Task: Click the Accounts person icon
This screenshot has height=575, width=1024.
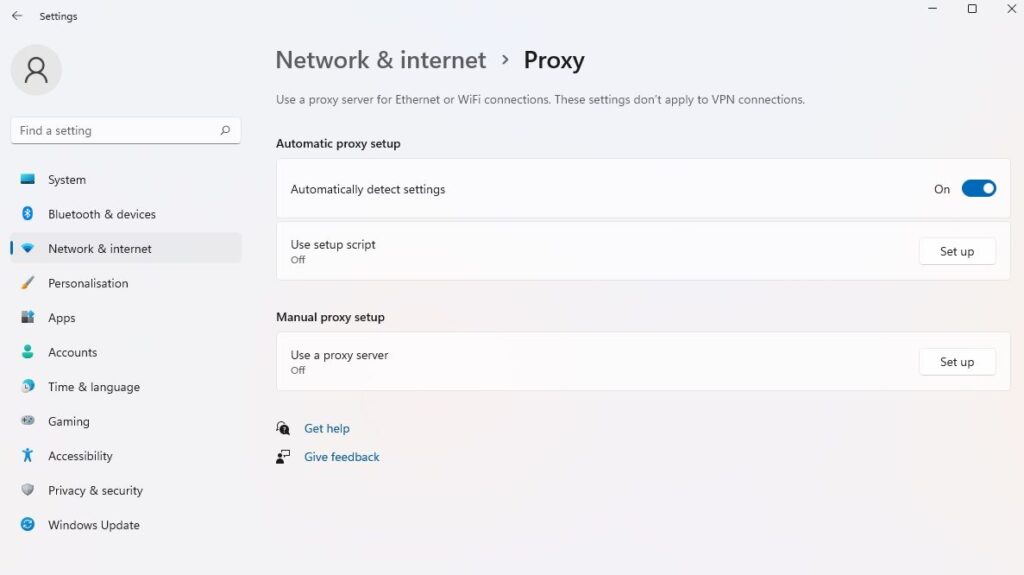Action: pyautogui.click(x=27, y=352)
